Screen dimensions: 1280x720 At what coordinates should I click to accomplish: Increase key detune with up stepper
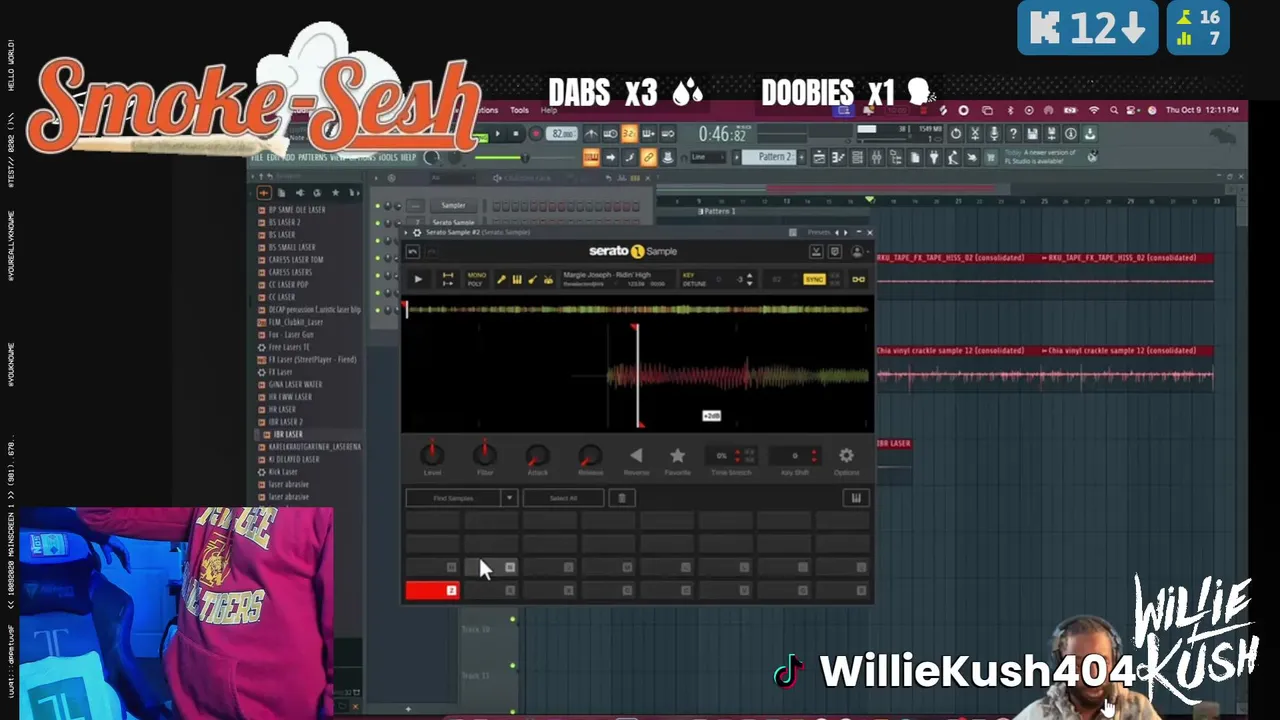749,276
